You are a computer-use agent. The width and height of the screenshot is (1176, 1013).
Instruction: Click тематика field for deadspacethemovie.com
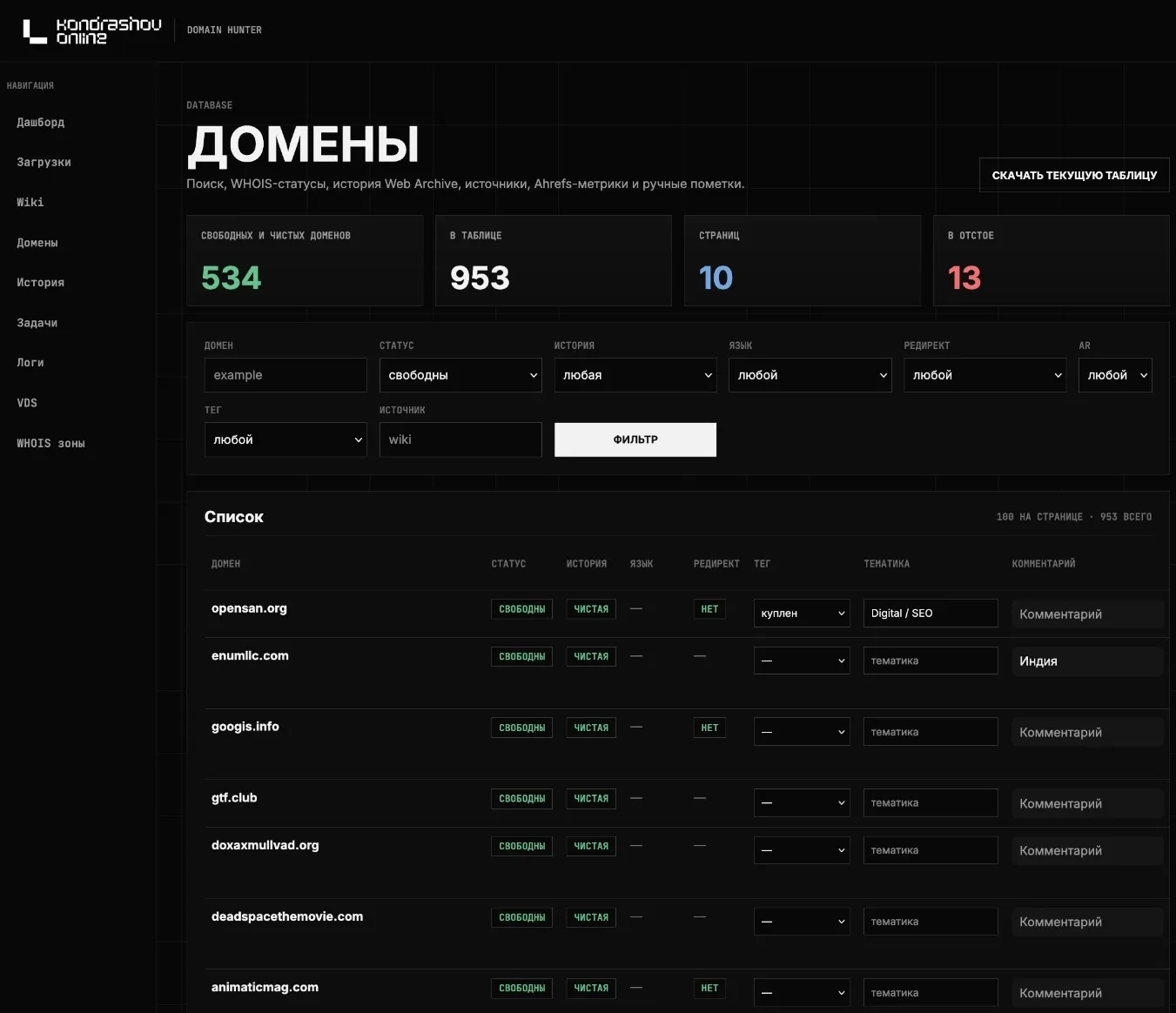(x=931, y=922)
